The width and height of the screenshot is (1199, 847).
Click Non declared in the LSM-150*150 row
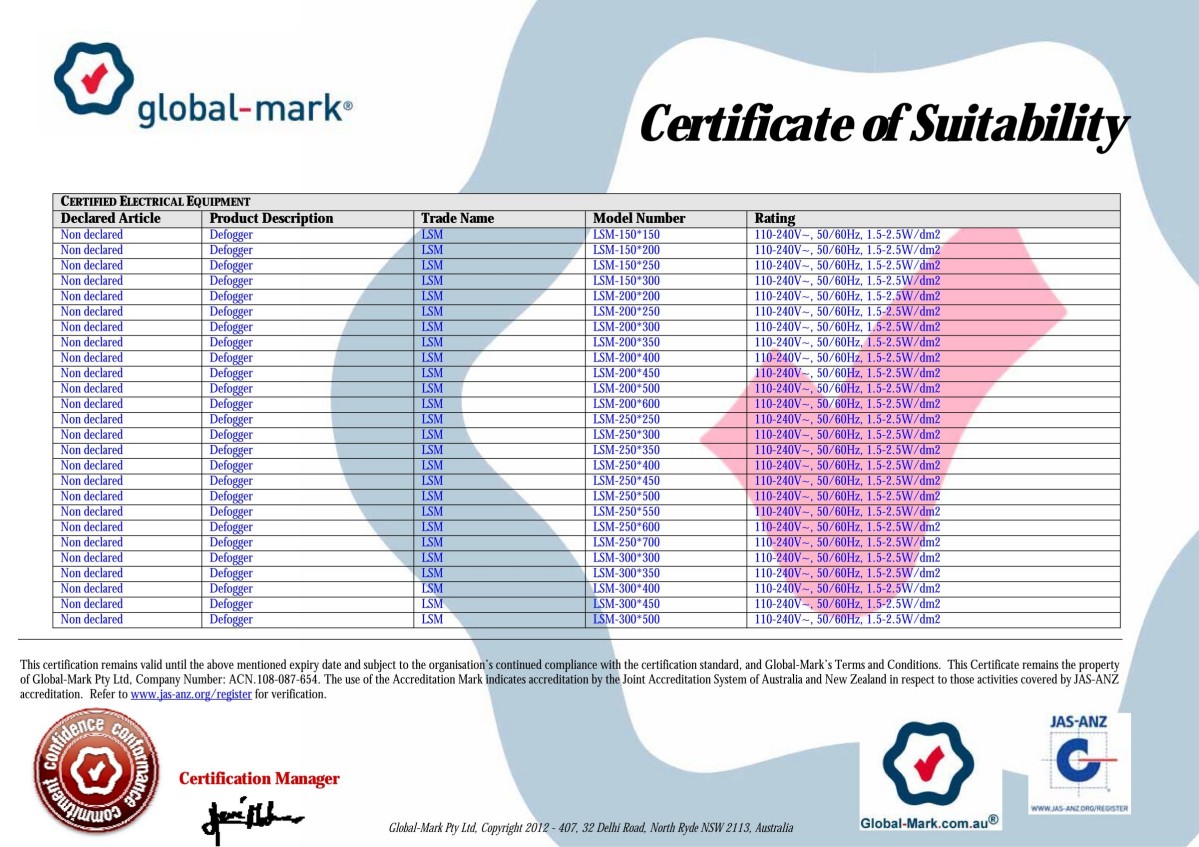pyautogui.click(x=92, y=235)
